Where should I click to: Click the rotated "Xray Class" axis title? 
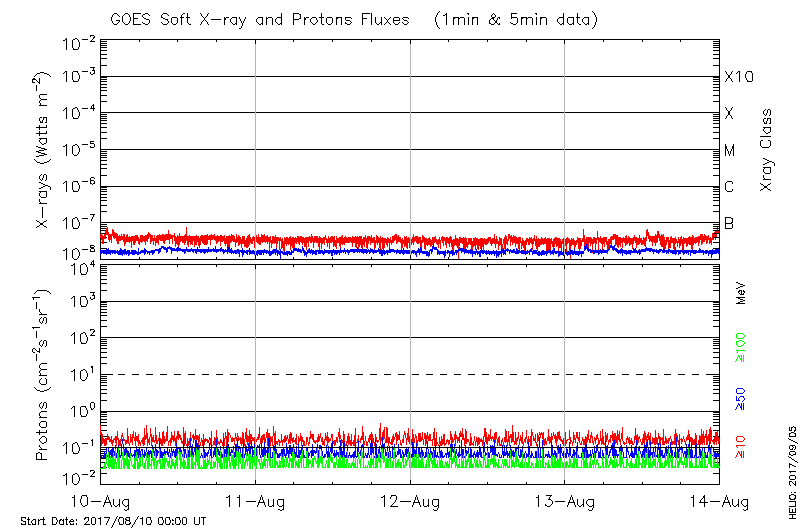(766, 150)
